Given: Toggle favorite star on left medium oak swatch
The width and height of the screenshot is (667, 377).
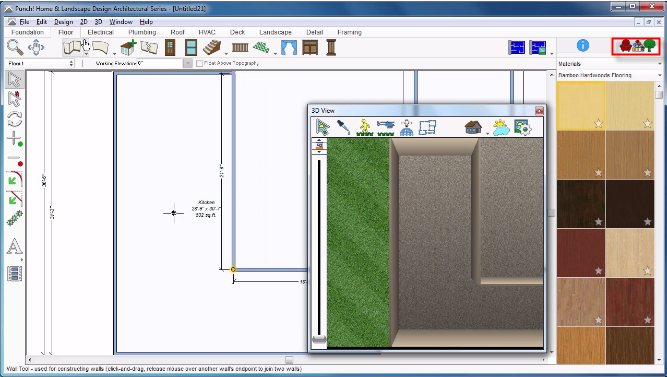Looking at the screenshot, I should point(599,172).
